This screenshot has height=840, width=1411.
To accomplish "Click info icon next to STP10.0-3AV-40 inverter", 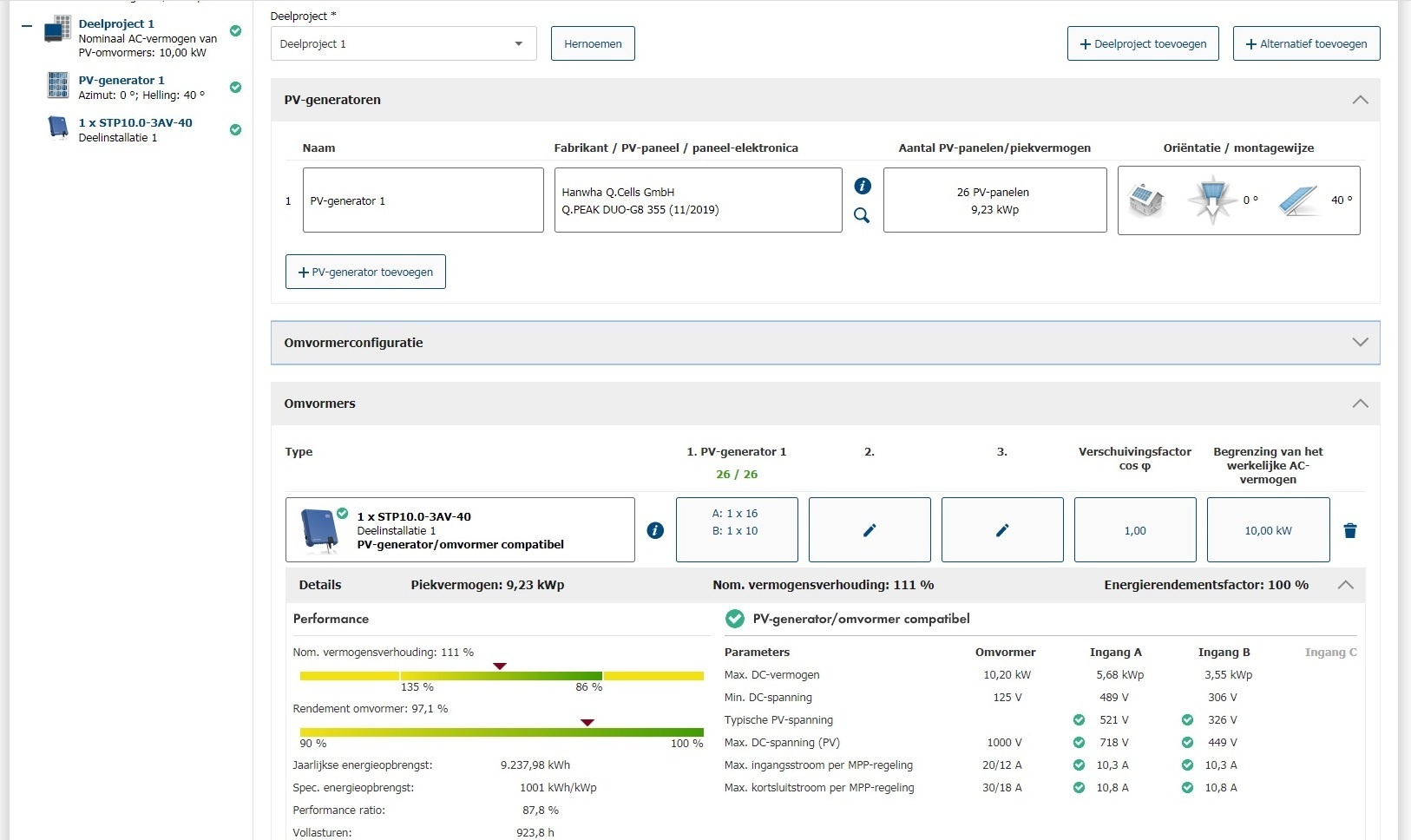I will 655,530.
